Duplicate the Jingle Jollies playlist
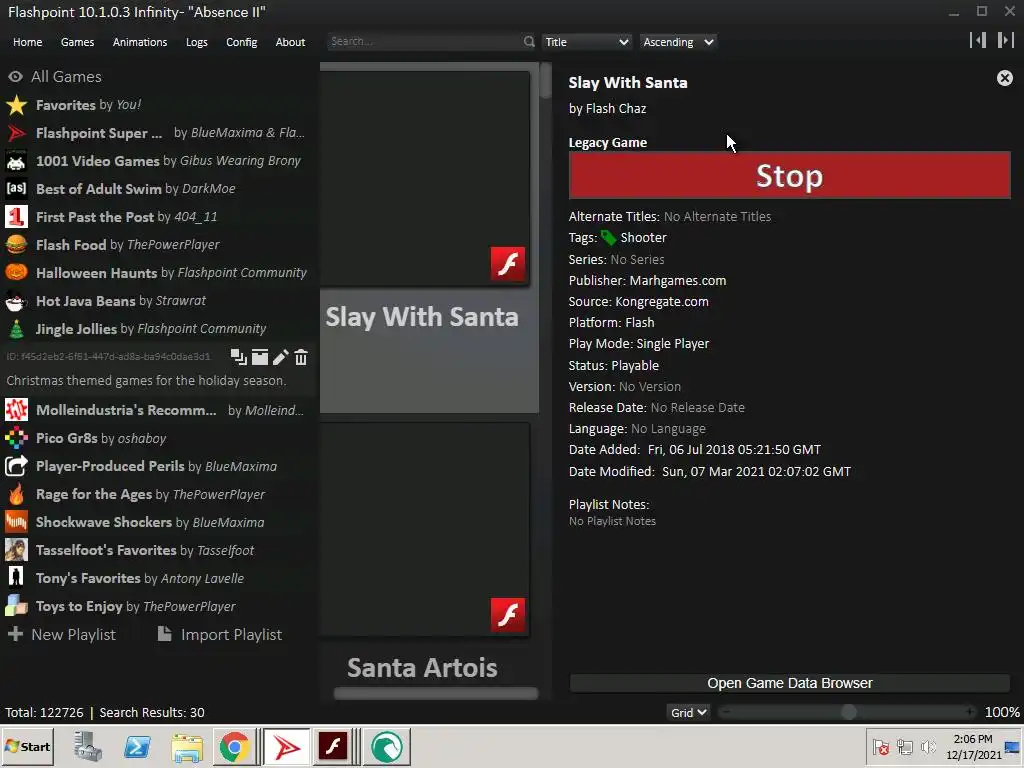Image resolution: width=1024 pixels, height=768 pixels. click(x=238, y=357)
